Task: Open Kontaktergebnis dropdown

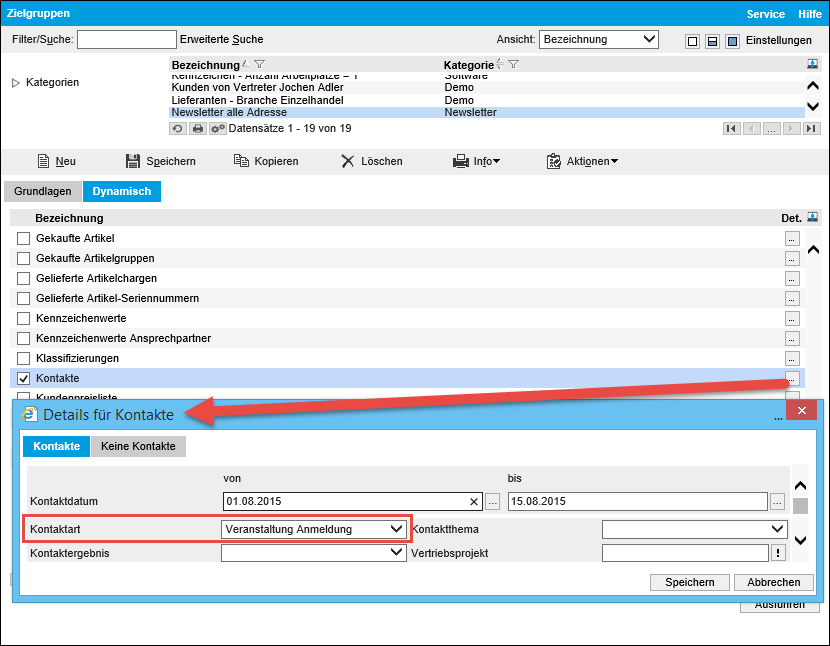Action: (314, 553)
